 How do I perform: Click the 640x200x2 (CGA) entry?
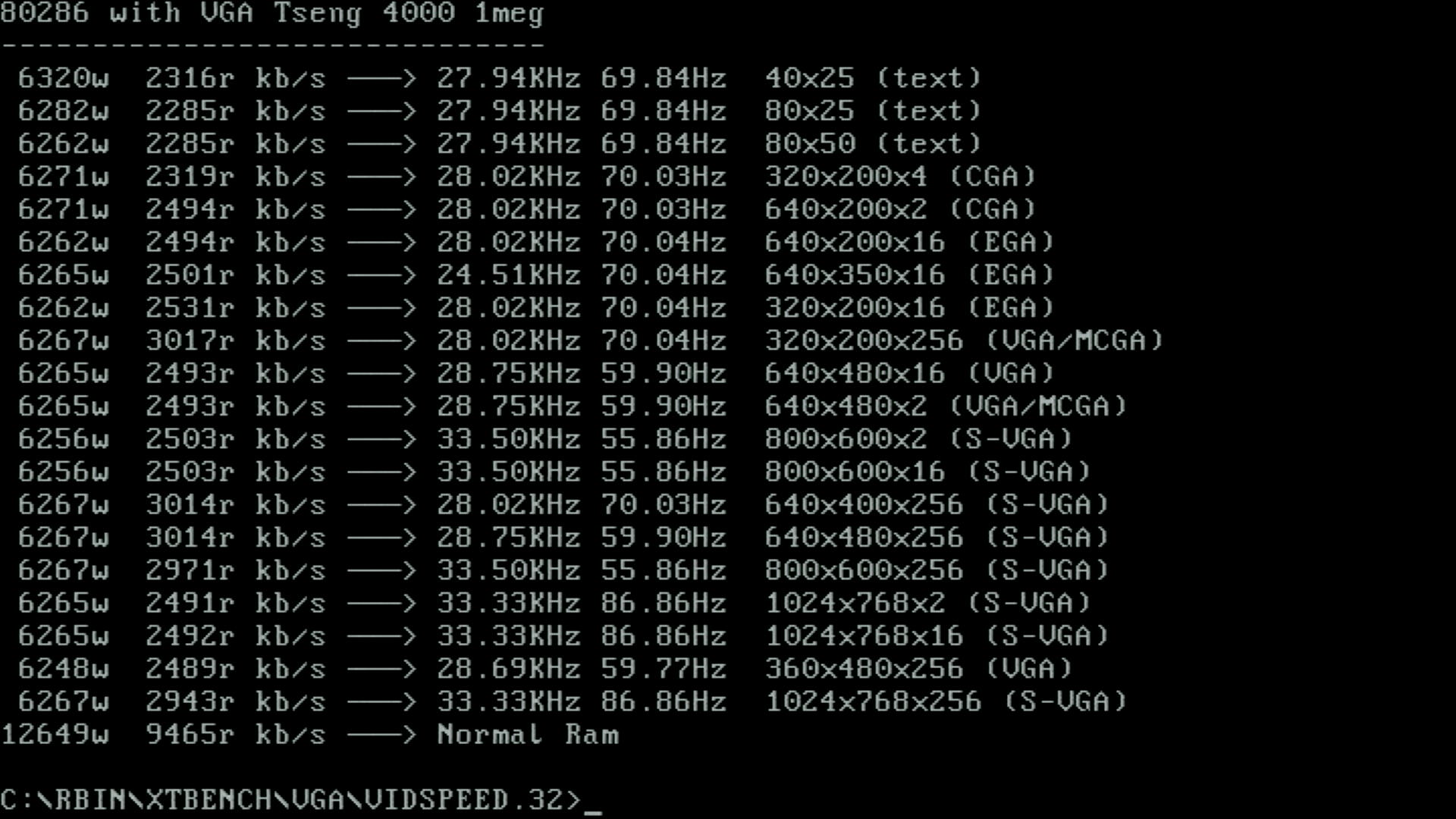901,209
